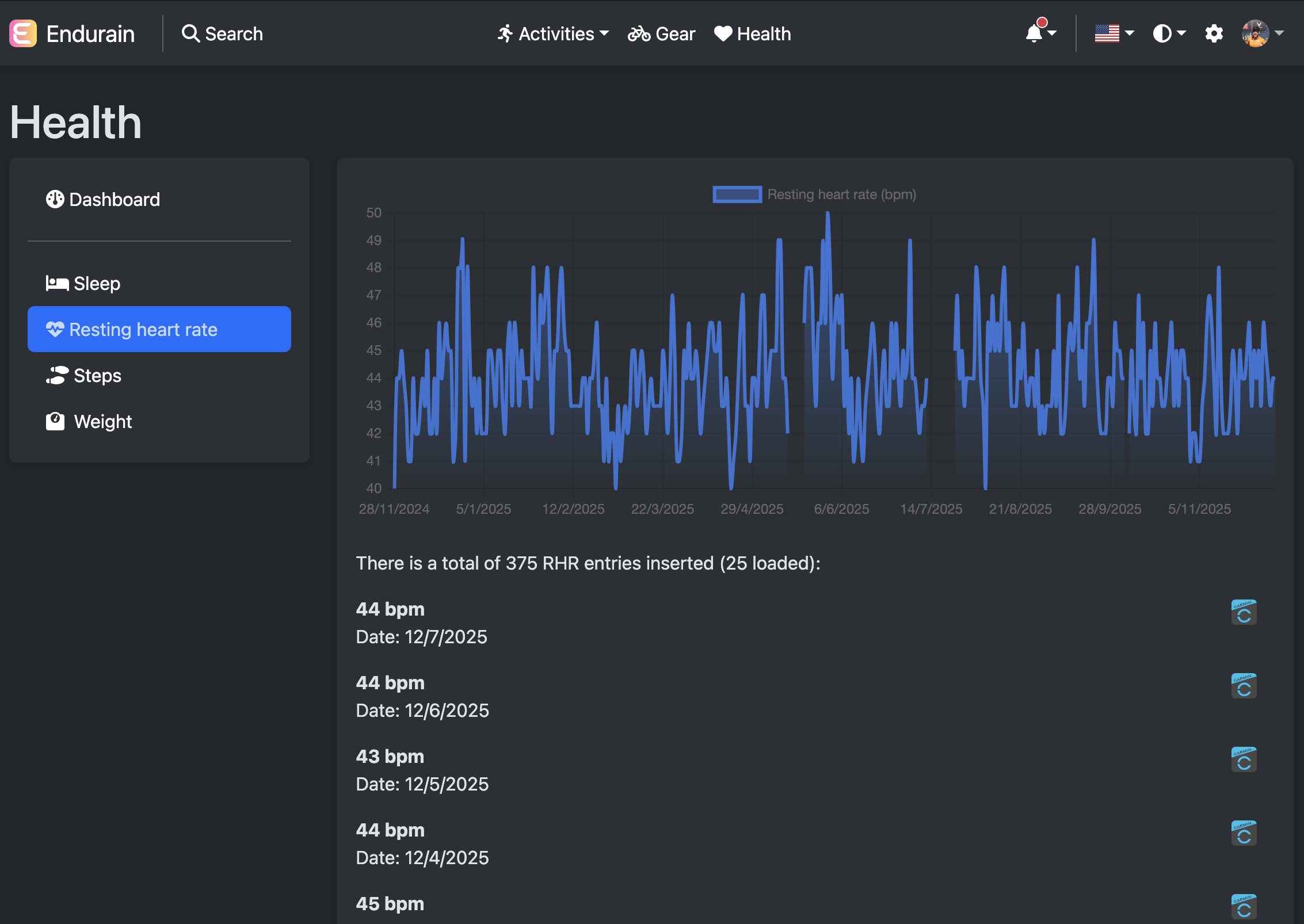The height and width of the screenshot is (924, 1304).
Task: Select Sleep in health sidebar
Action: pos(97,283)
